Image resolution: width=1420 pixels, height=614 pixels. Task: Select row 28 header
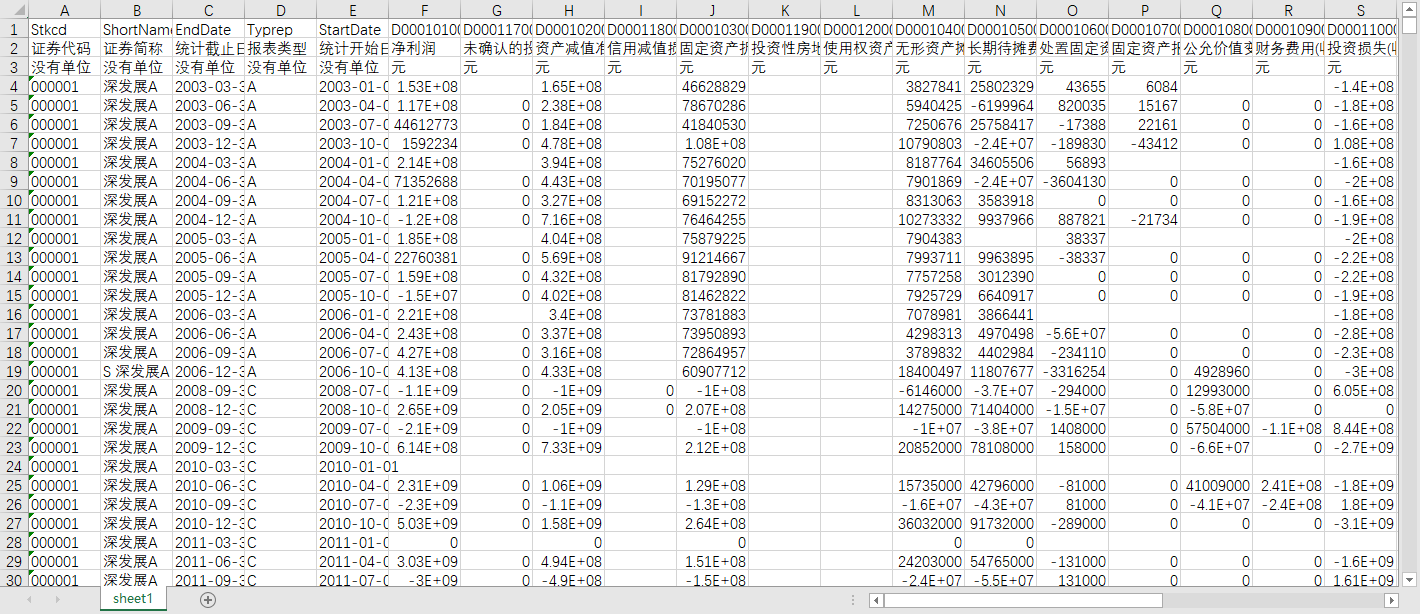[13, 542]
